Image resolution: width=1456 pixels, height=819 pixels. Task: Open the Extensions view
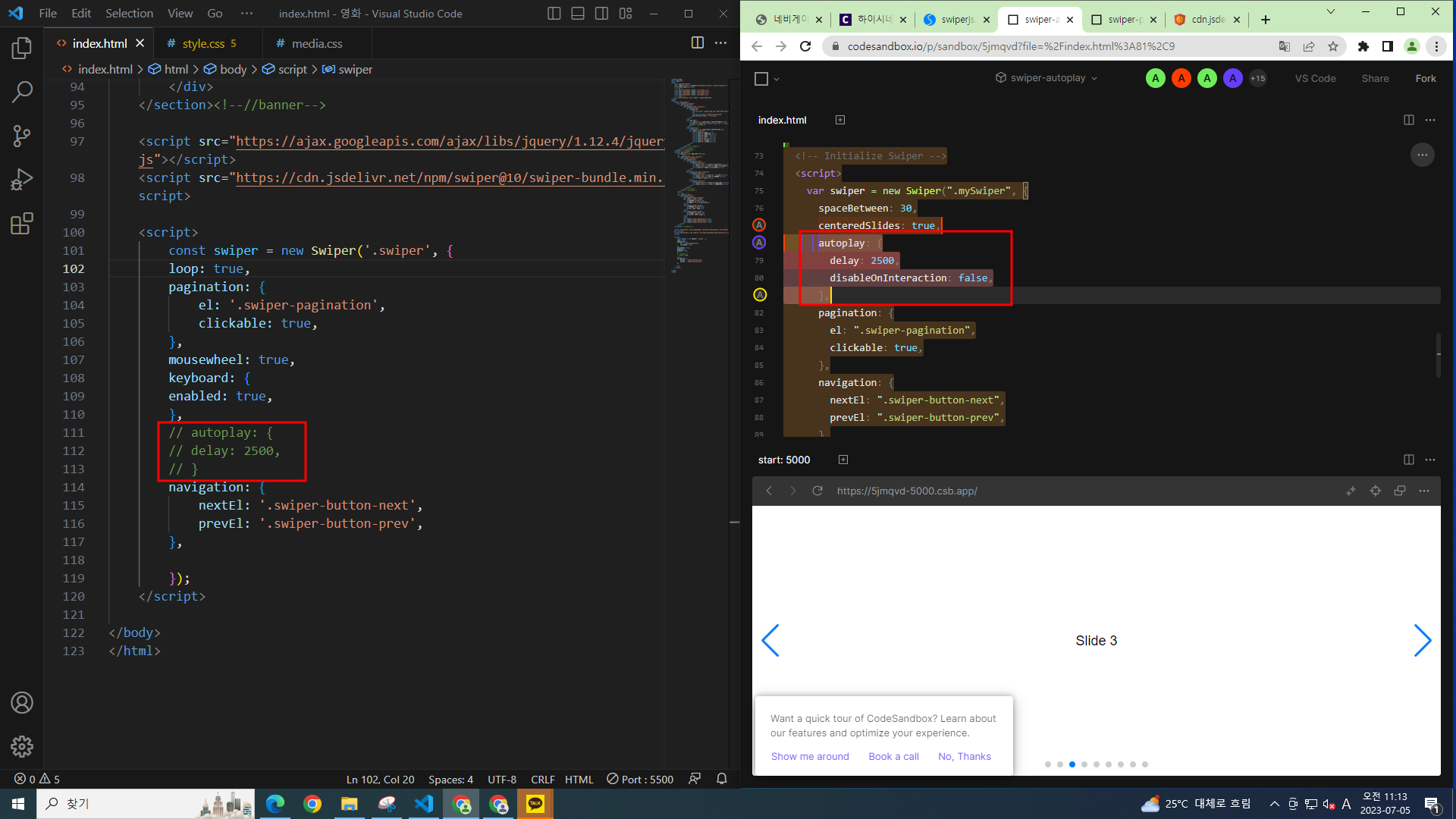[22, 224]
